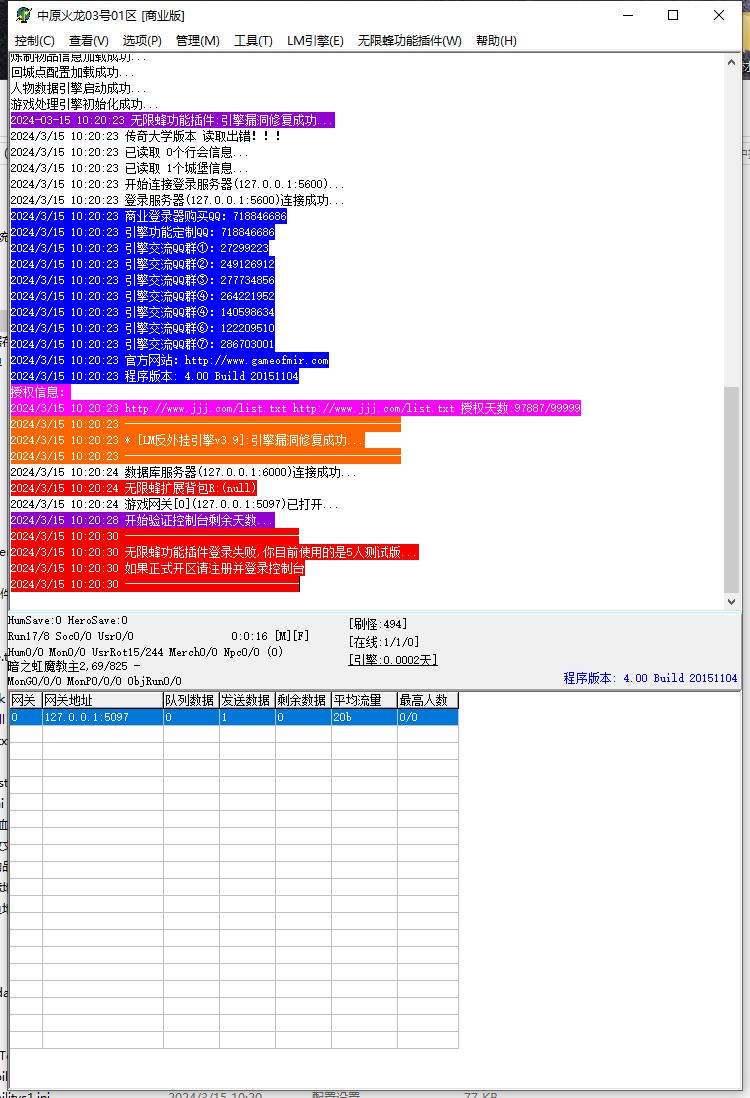The image size is (750, 1098).
Task: Click the 授权天数:97887/99999 log line
Action: click(296, 408)
